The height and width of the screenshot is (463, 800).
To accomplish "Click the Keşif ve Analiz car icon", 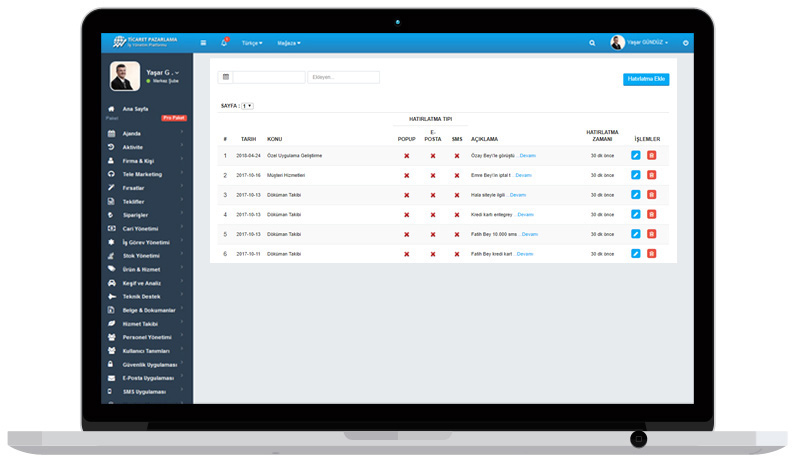I will [112, 283].
